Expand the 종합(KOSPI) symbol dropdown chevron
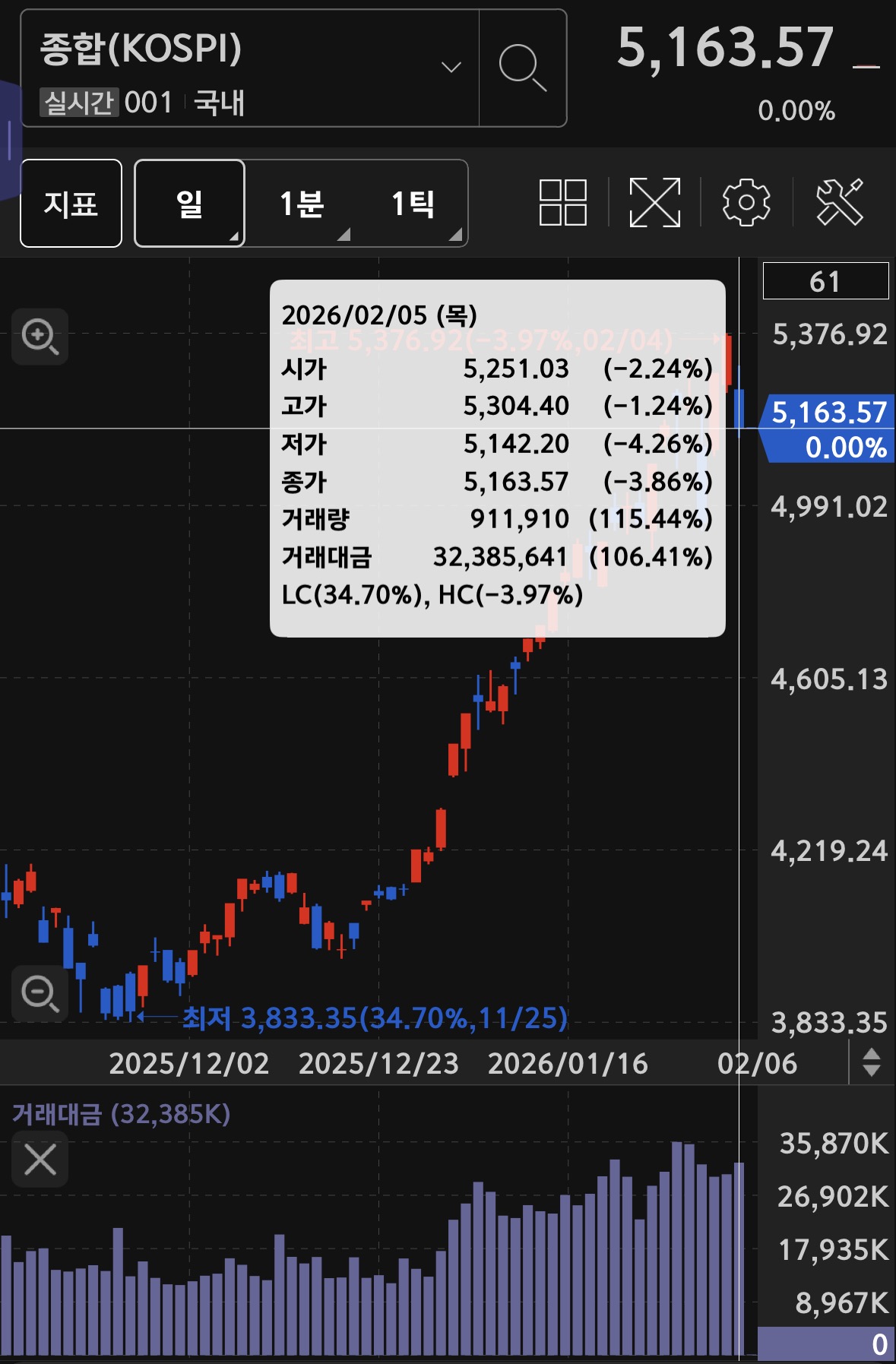This screenshot has height=1364, width=896. [x=451, y=67]
